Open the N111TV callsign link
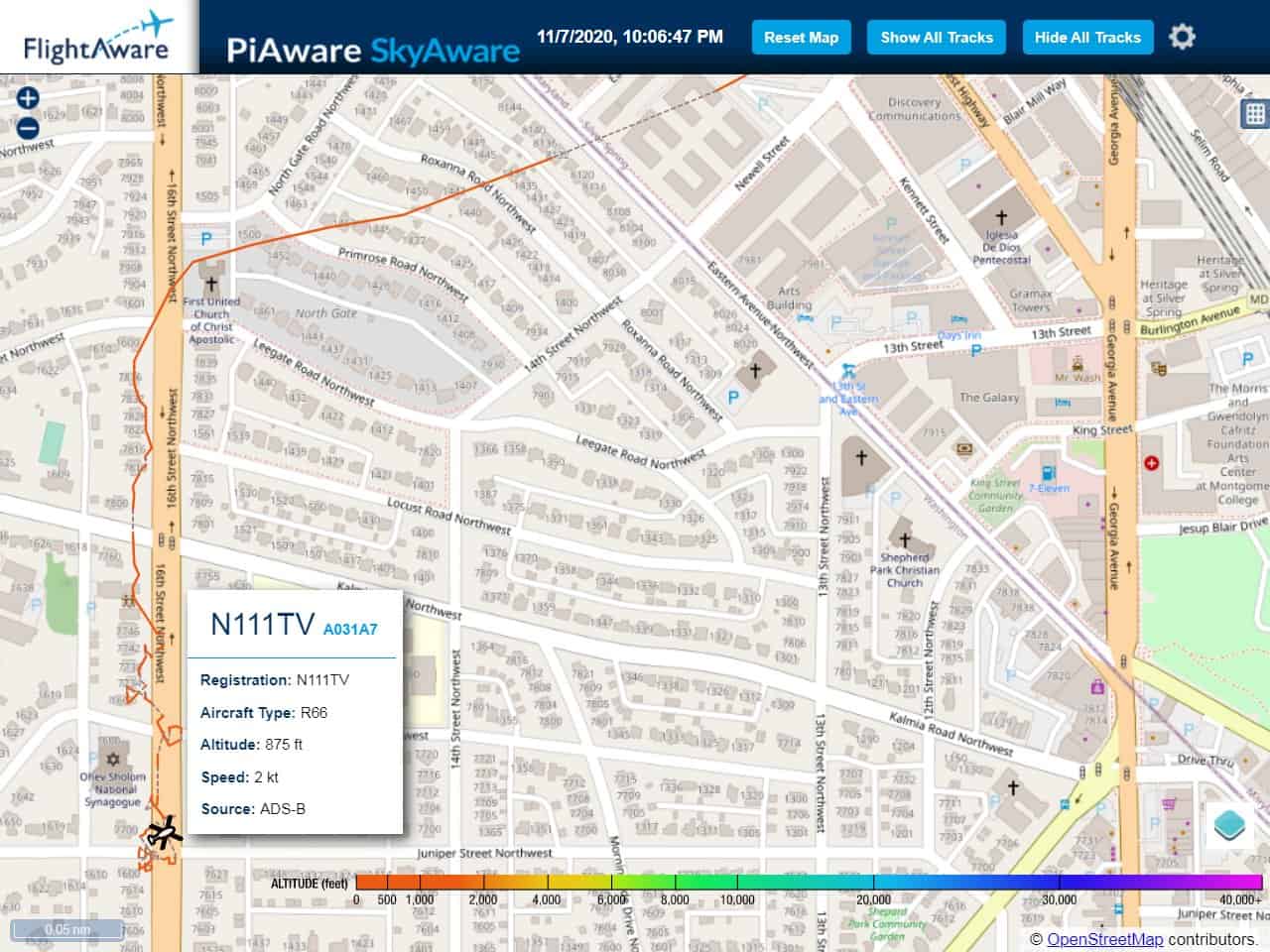1270x952 pixels. click(x=263, y=624)
